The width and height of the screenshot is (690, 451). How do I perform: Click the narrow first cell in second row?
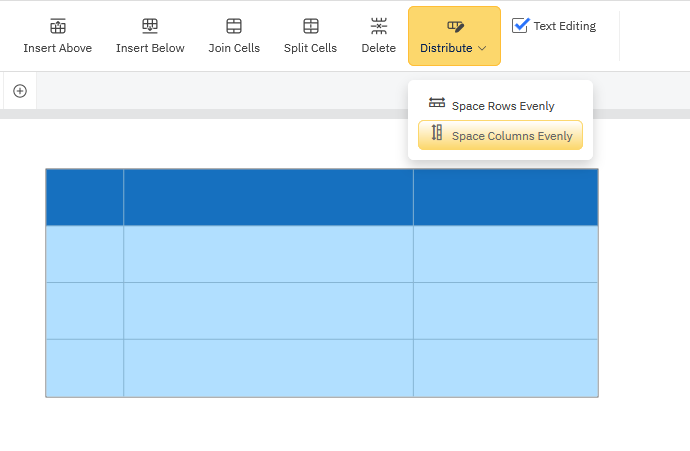pyautogui.click(x=85, y=254)
